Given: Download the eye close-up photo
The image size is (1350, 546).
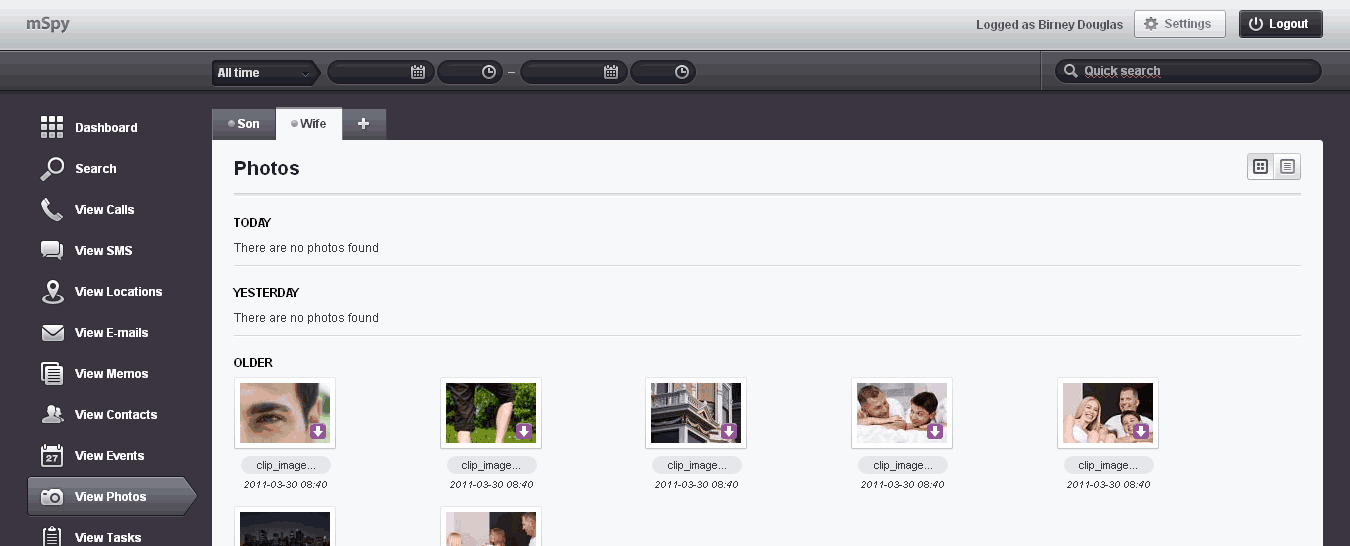Looking at the screenshot, I should 318,432.
